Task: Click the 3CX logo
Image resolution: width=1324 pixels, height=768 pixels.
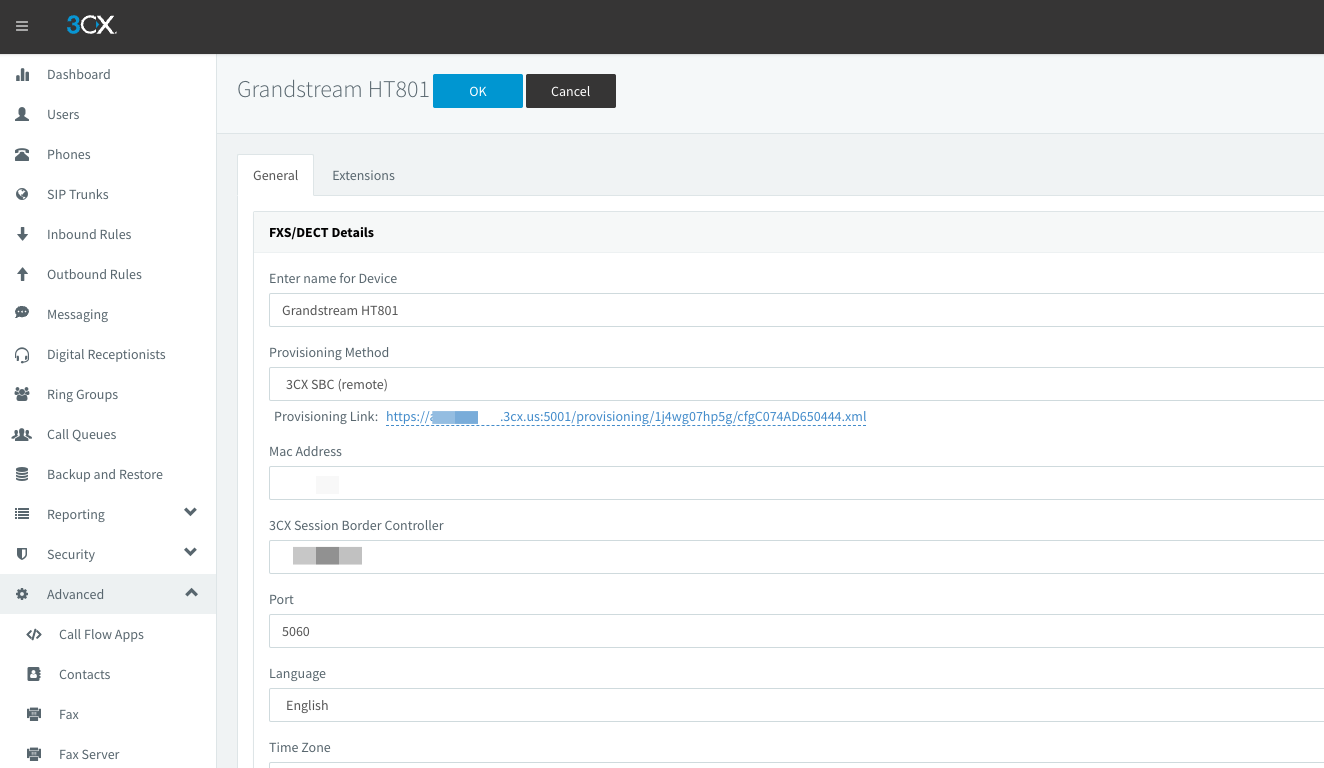Action: pos(92,26)
